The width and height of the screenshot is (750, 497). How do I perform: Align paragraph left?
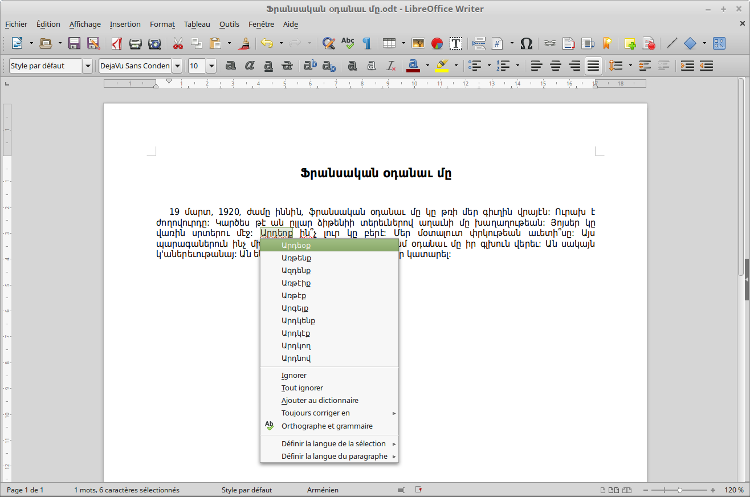click(x=536, y=66)
